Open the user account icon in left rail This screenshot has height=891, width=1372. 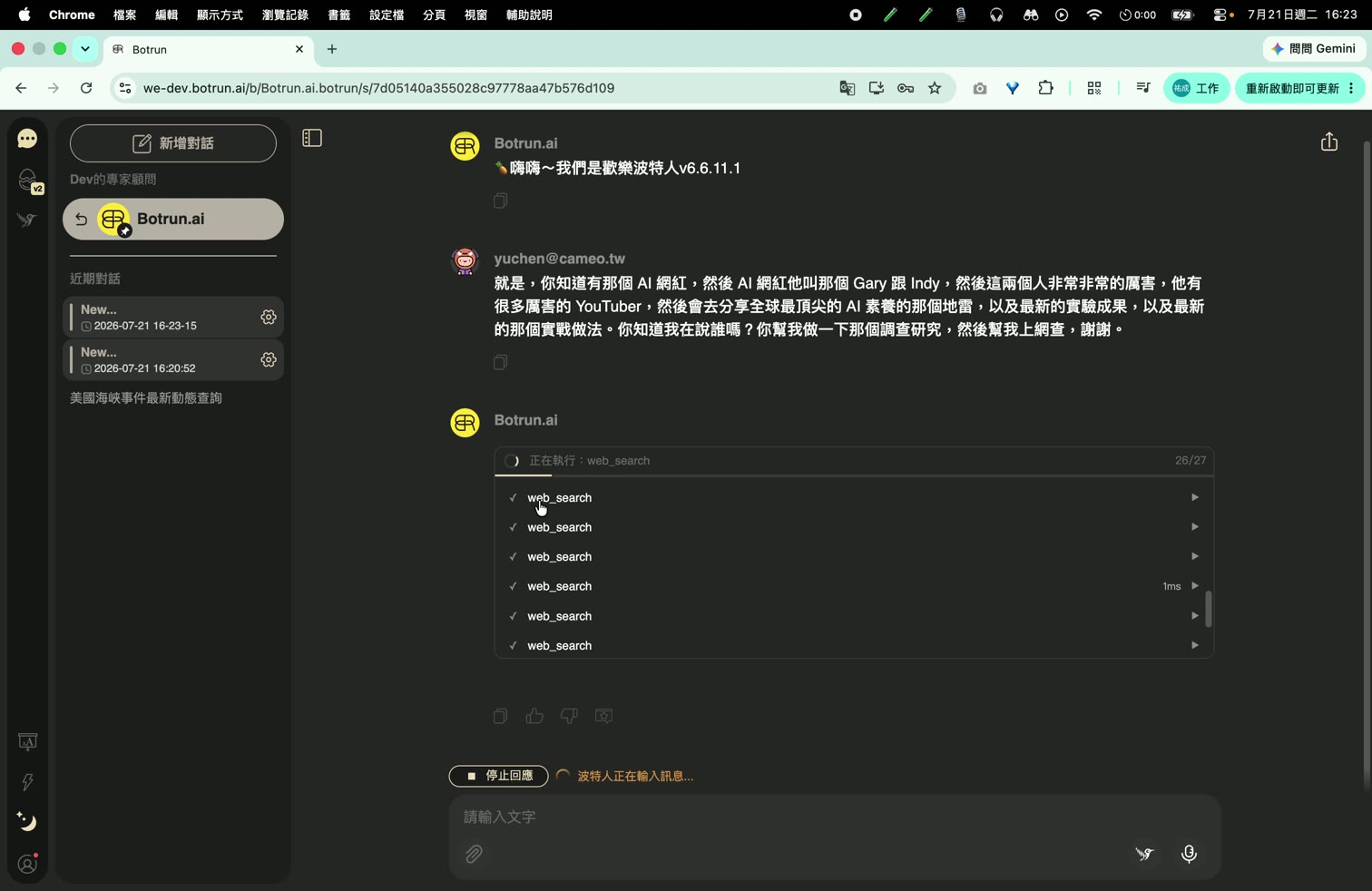pos(27,865)
